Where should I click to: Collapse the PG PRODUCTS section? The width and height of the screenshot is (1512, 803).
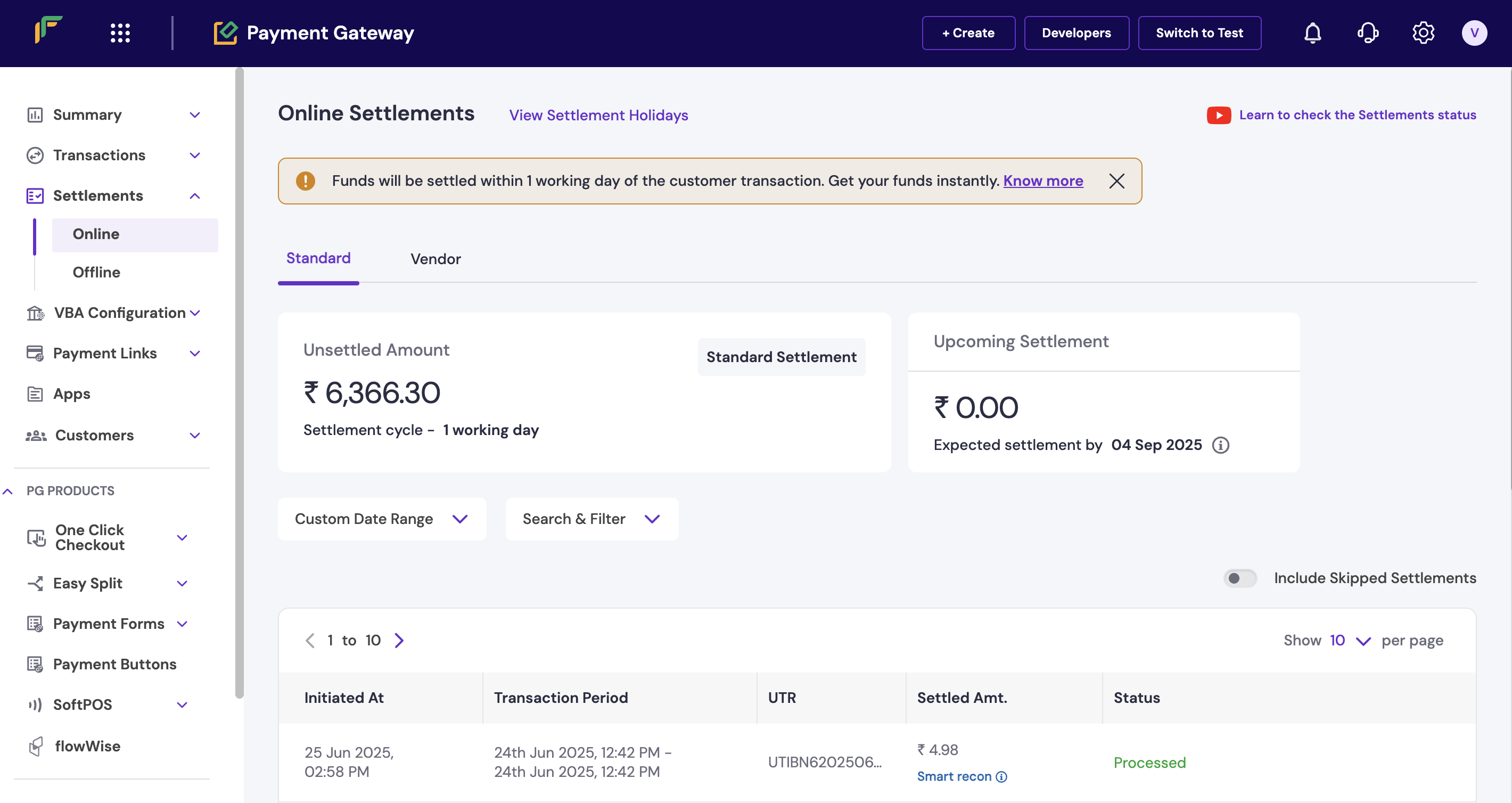tap(8, 491)
